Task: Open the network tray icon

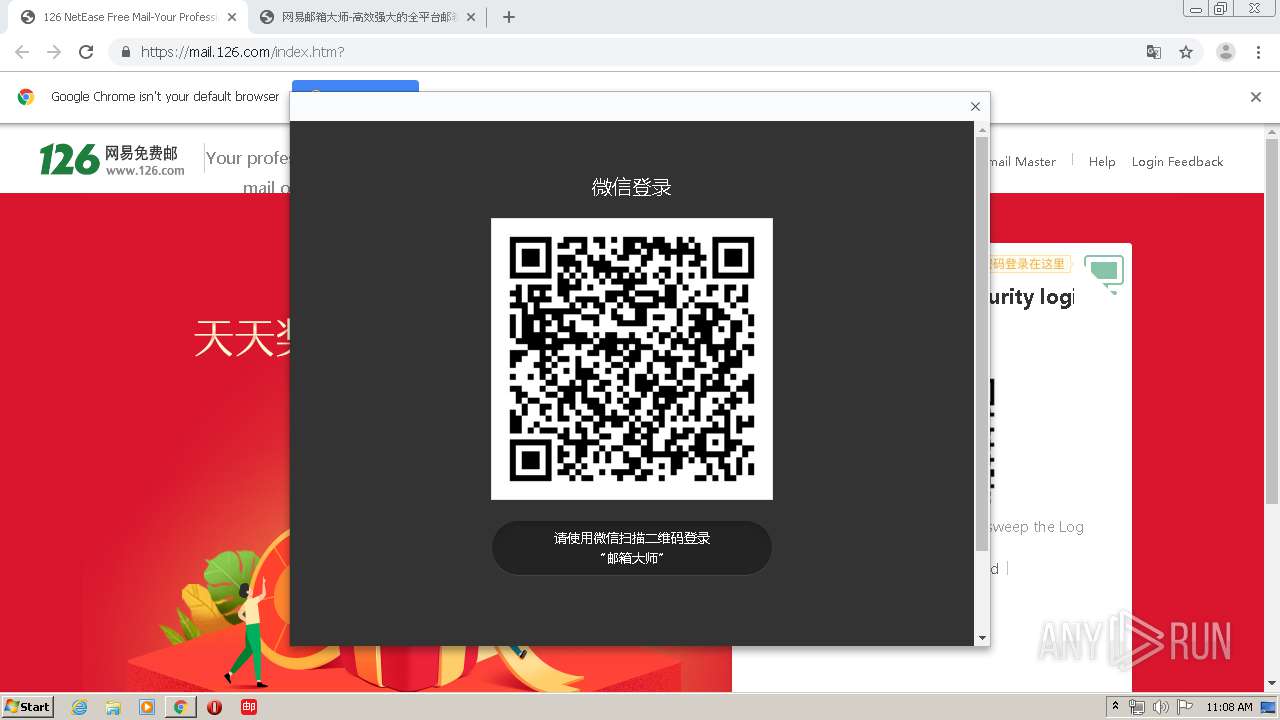Action: tap(1137, 707)
